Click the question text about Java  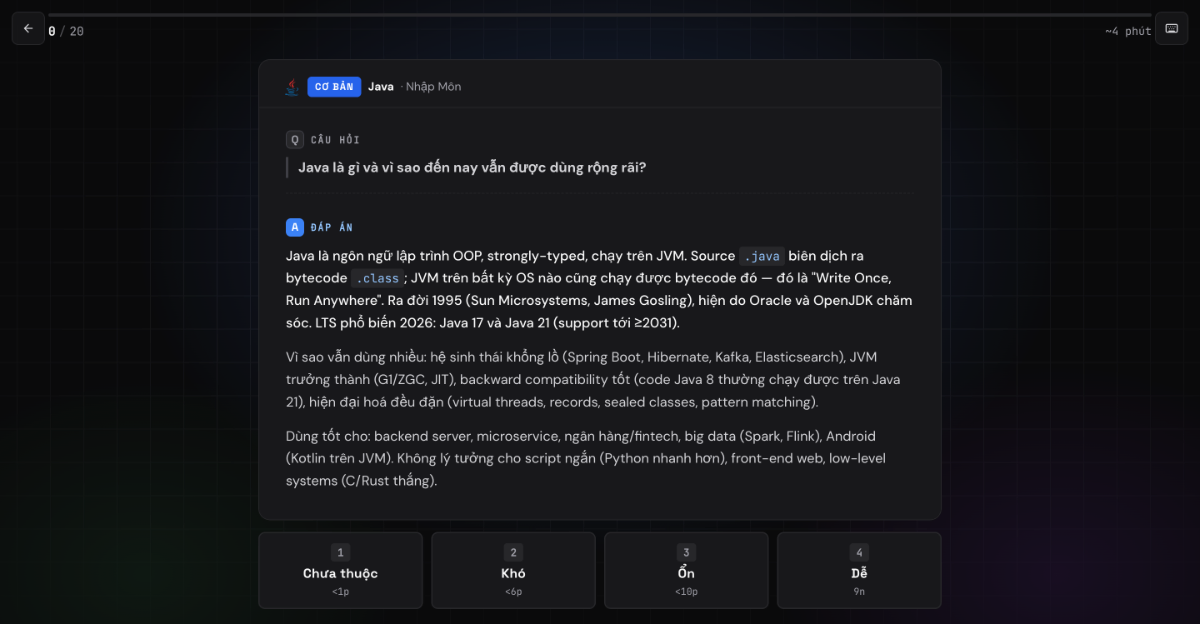[472, 167]
